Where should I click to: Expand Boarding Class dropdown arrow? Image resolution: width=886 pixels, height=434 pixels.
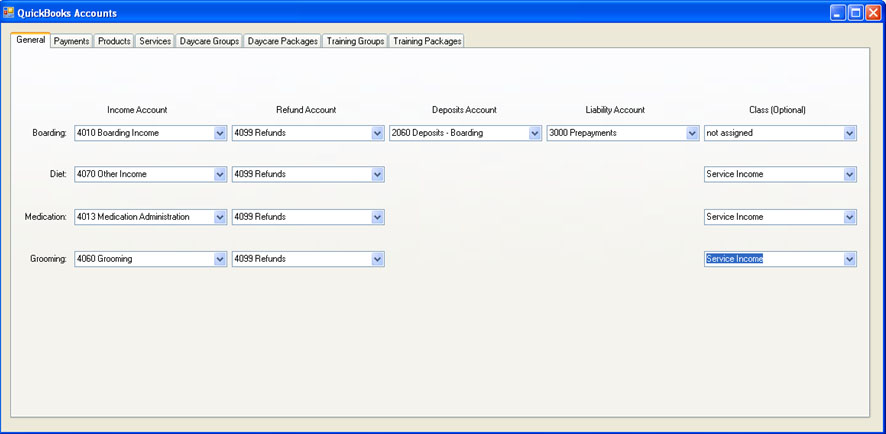849,133
